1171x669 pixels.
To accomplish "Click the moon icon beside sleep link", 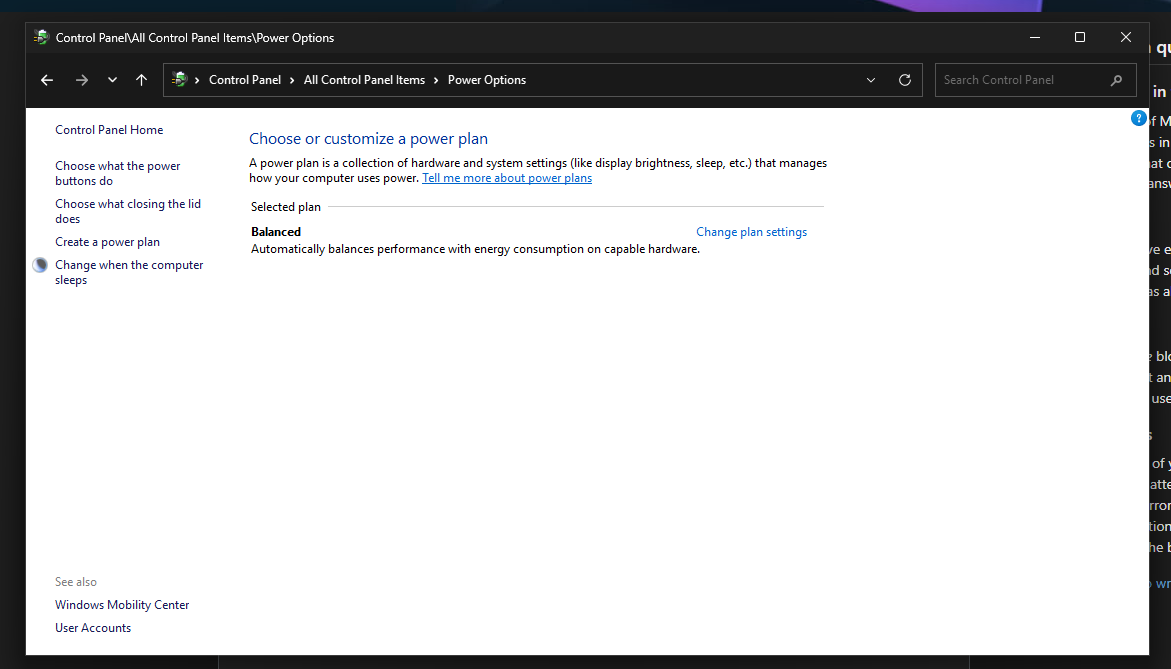I will 40,265.
